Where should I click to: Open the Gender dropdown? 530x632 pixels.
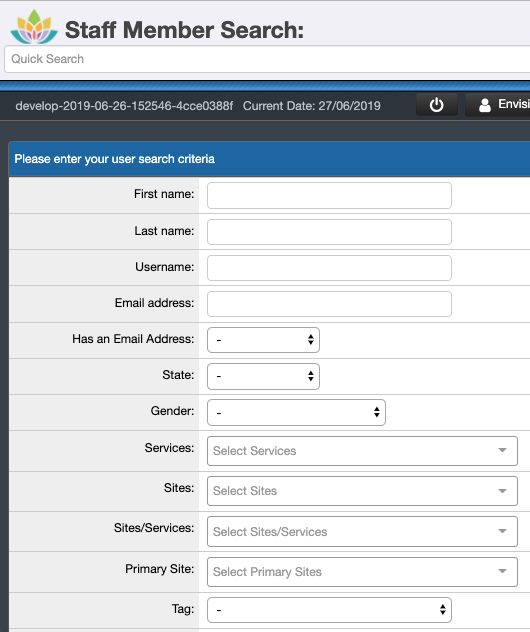(296, 412)
